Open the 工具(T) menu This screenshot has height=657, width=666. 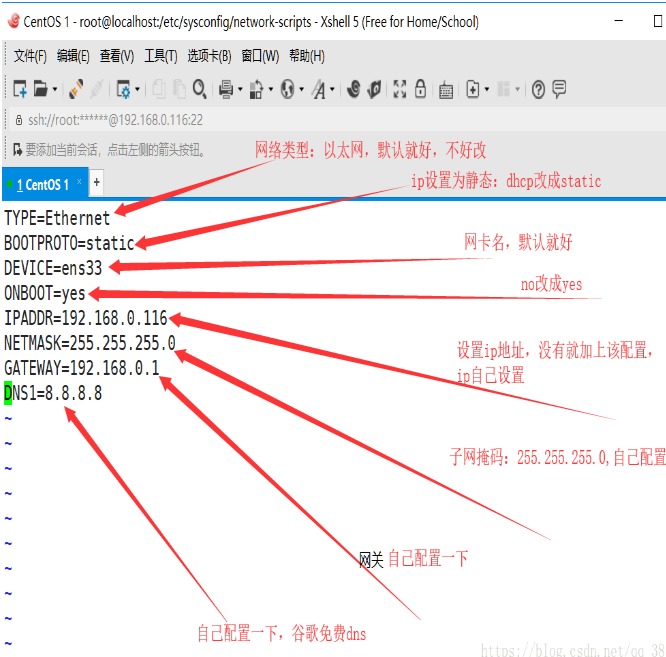(x=161, y=56)
